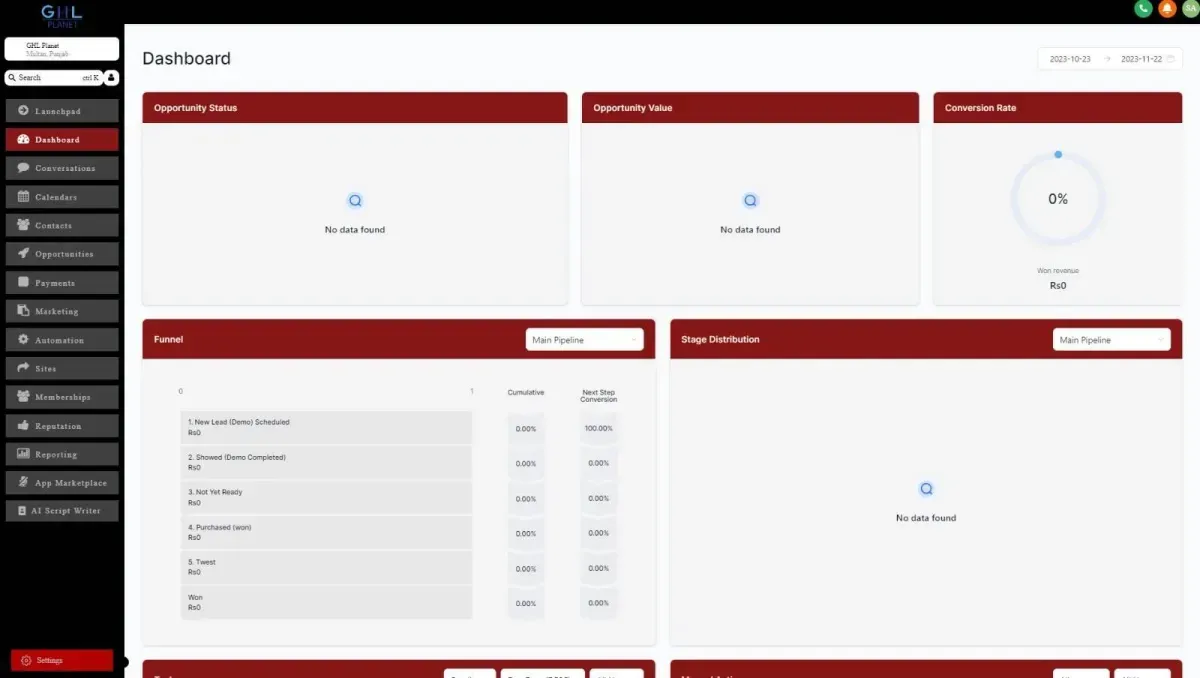Click the GHL Planet logo

click(x=61, y=14)
